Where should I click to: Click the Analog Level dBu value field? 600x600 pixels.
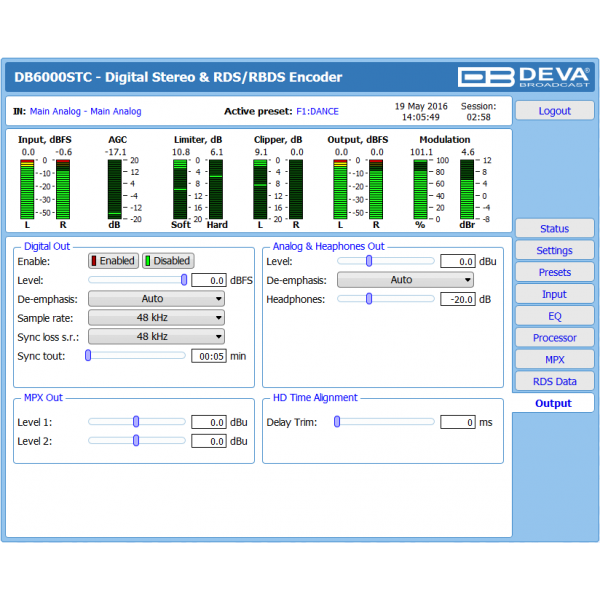point(458,261)
